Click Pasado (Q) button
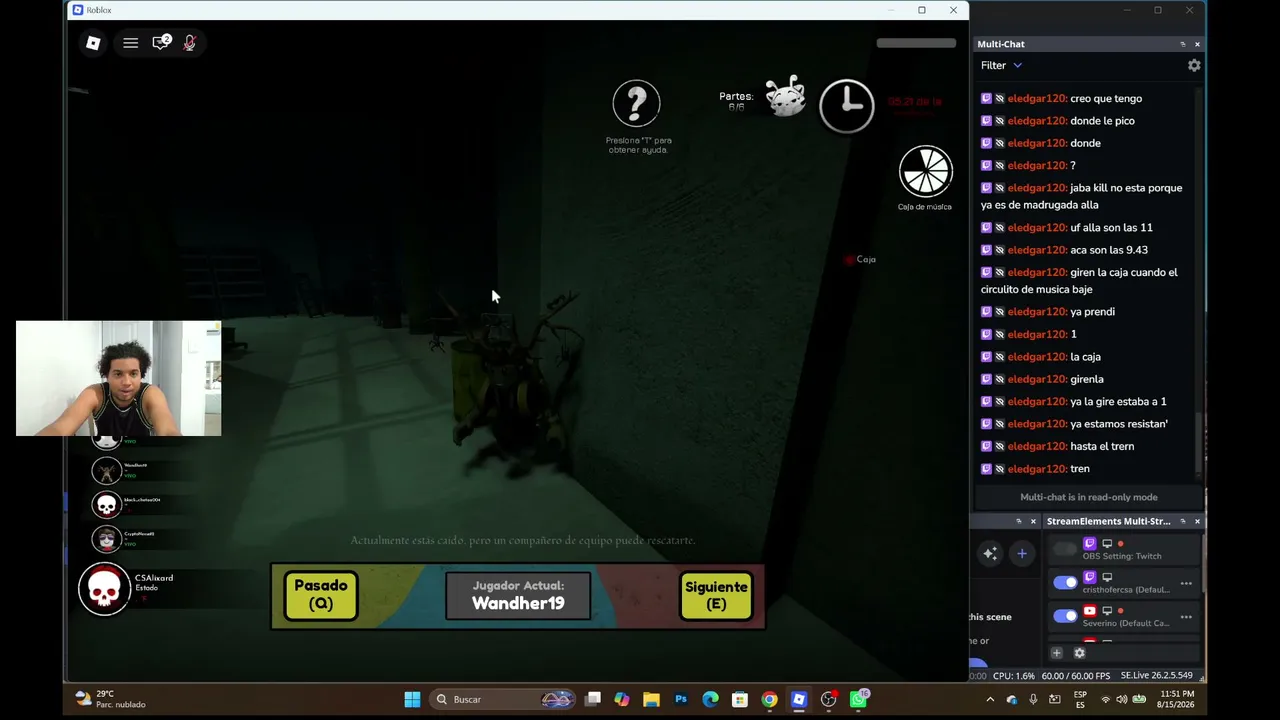1280x720 pixels. tap(321, 595)
